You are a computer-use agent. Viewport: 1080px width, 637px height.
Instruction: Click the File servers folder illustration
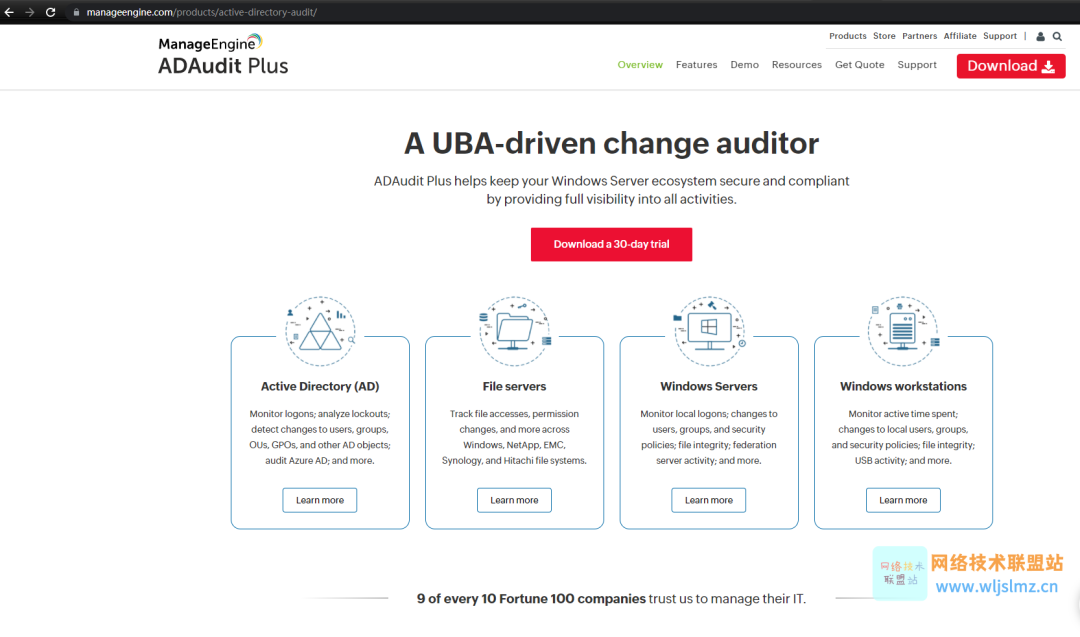click(x=515, y=331)
